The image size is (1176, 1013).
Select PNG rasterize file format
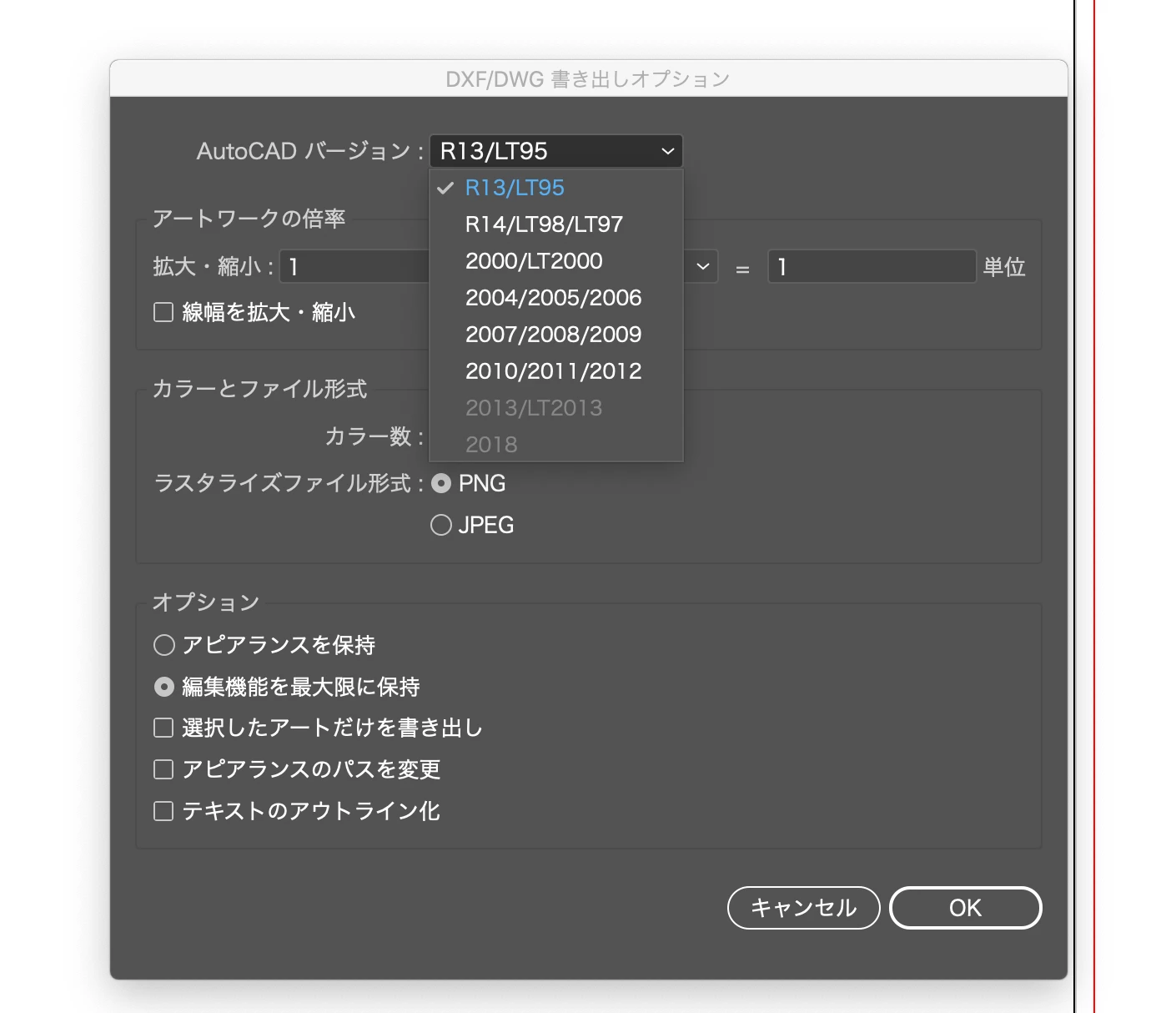coord(441,483)
